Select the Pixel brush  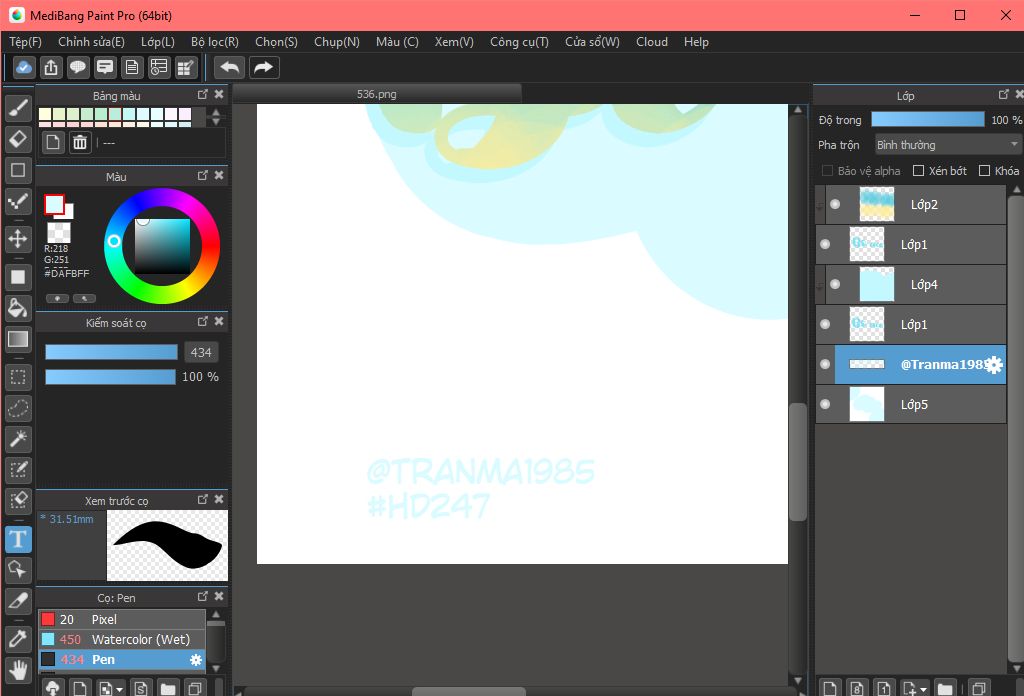[x=122, y=620]
